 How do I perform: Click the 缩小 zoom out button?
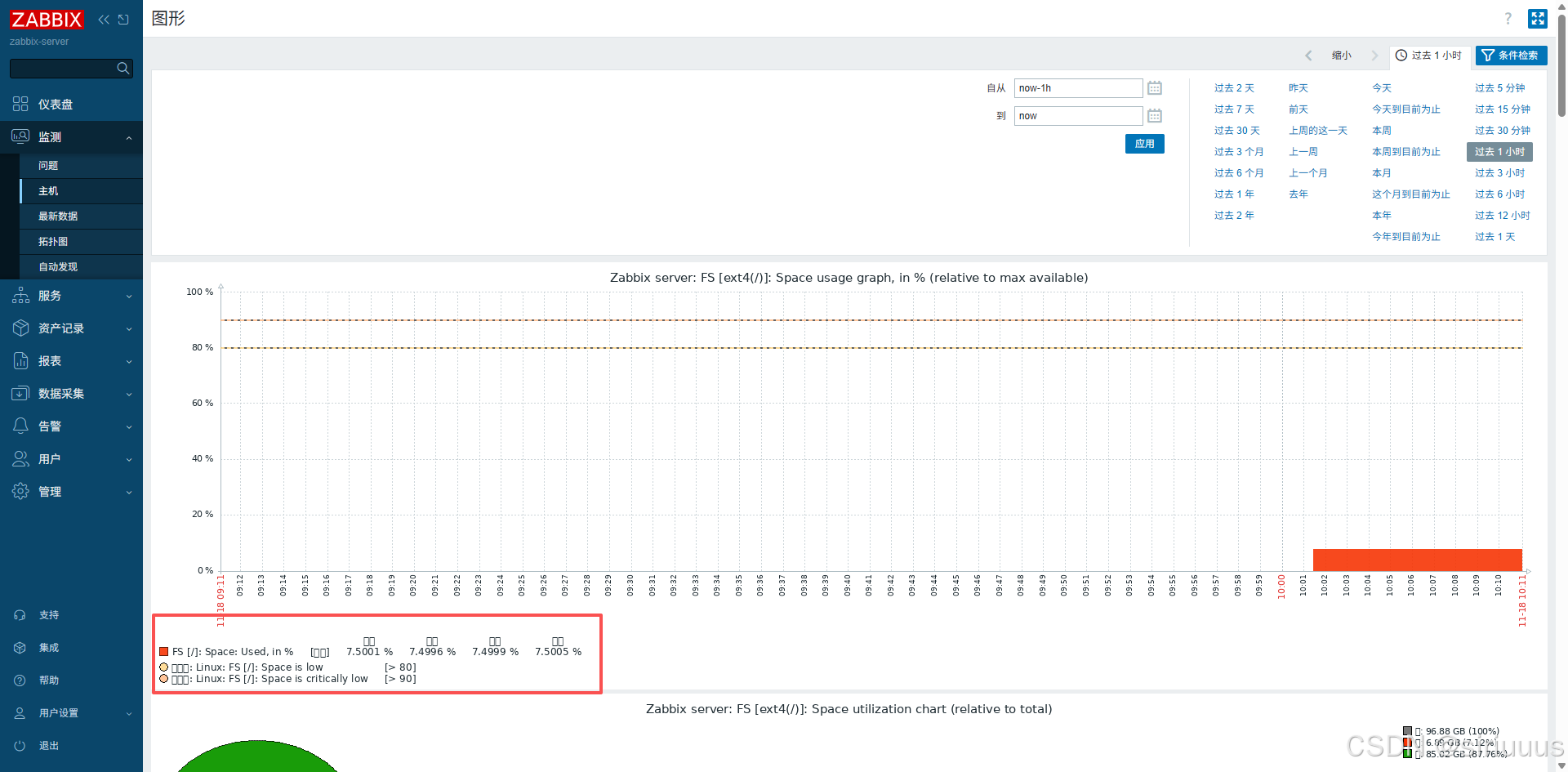(1341, 56)
